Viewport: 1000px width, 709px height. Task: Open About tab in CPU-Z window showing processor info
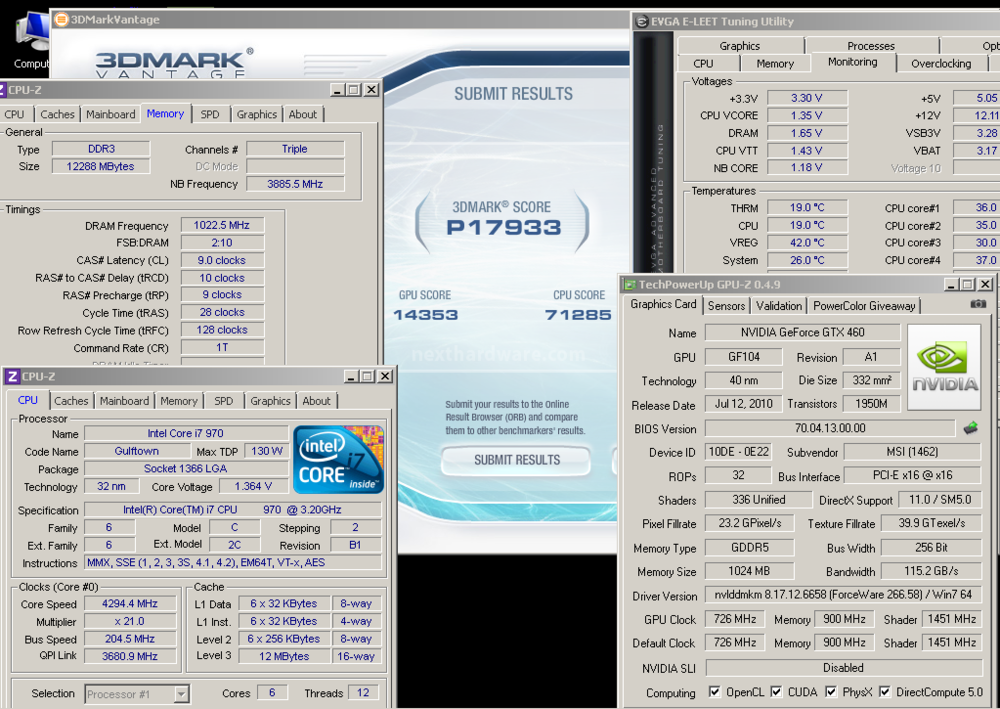(316, 400)
